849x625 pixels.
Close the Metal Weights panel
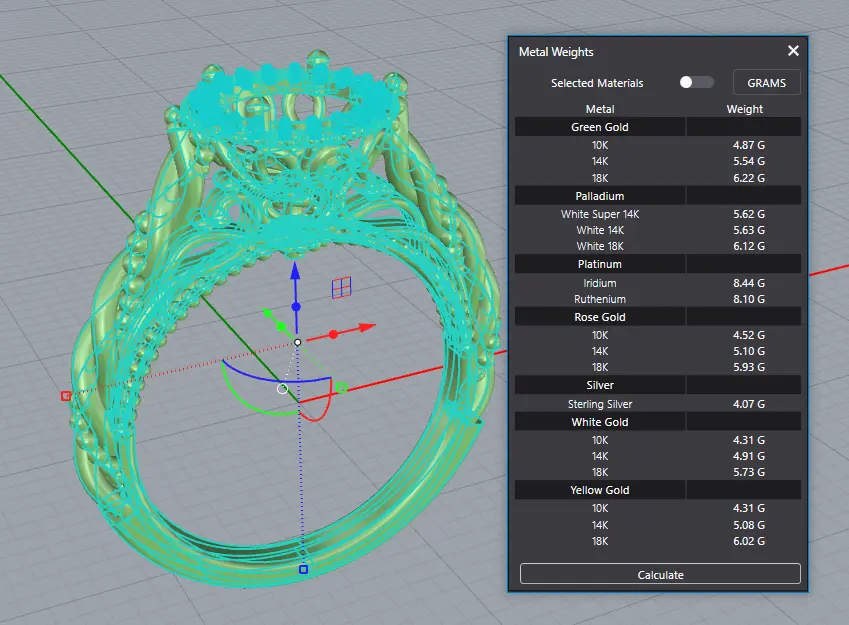tap(793, 51)
